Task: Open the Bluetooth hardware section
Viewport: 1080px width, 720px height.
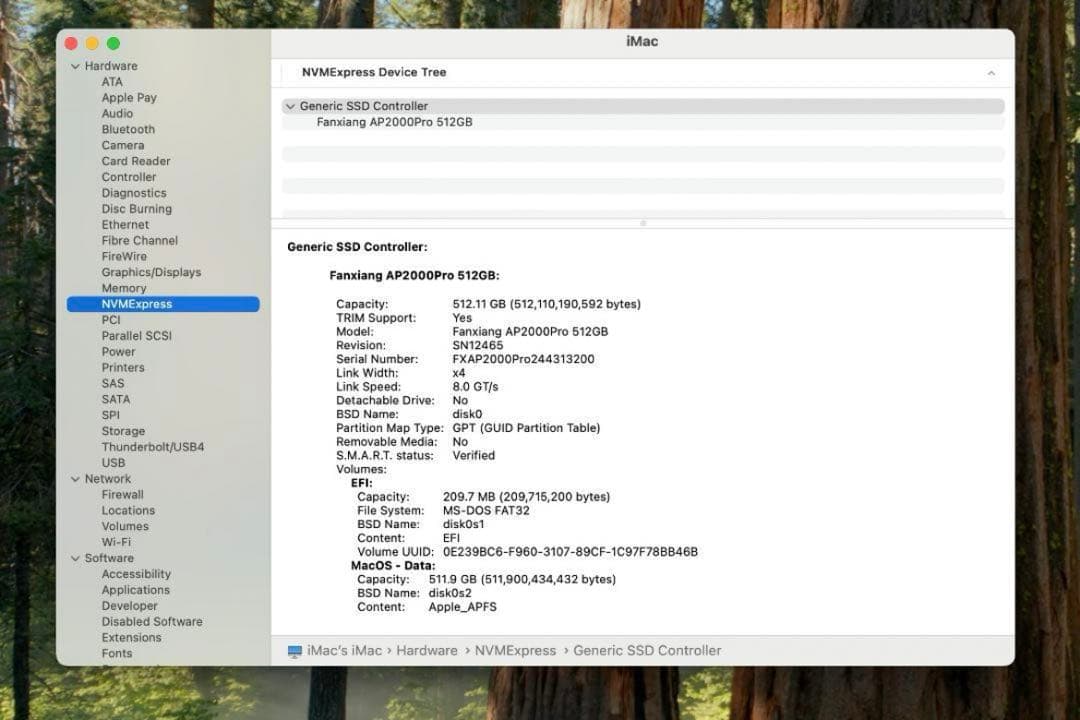Action: (x=128, y=129)
